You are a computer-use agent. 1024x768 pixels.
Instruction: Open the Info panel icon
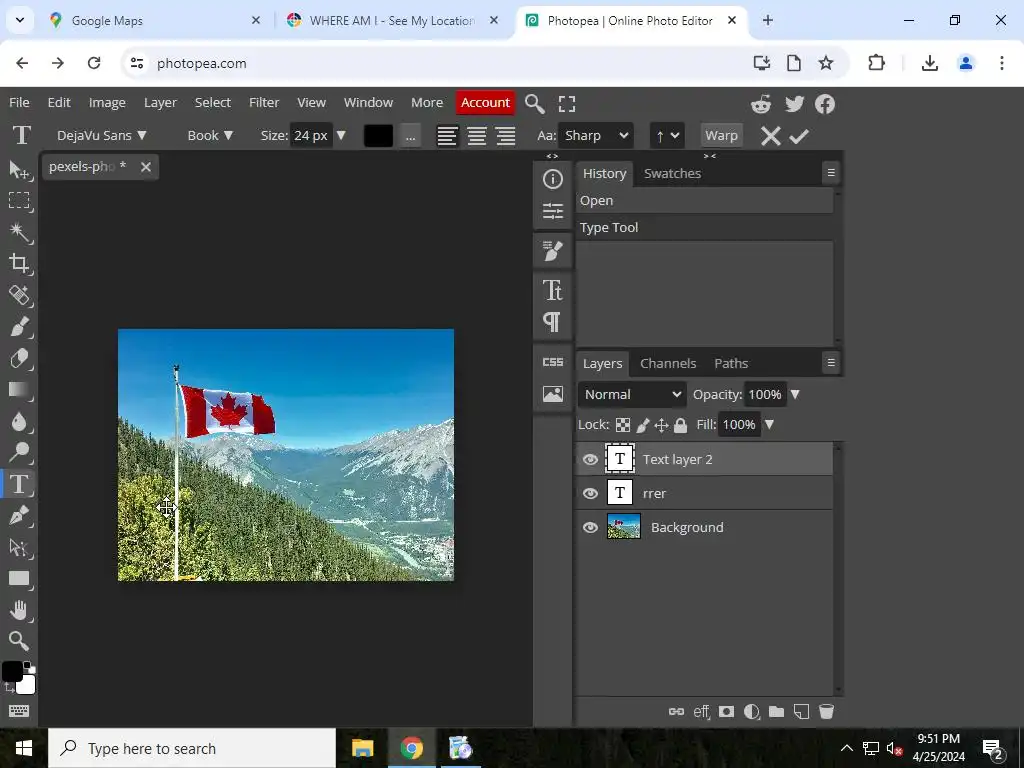point(552,179)
